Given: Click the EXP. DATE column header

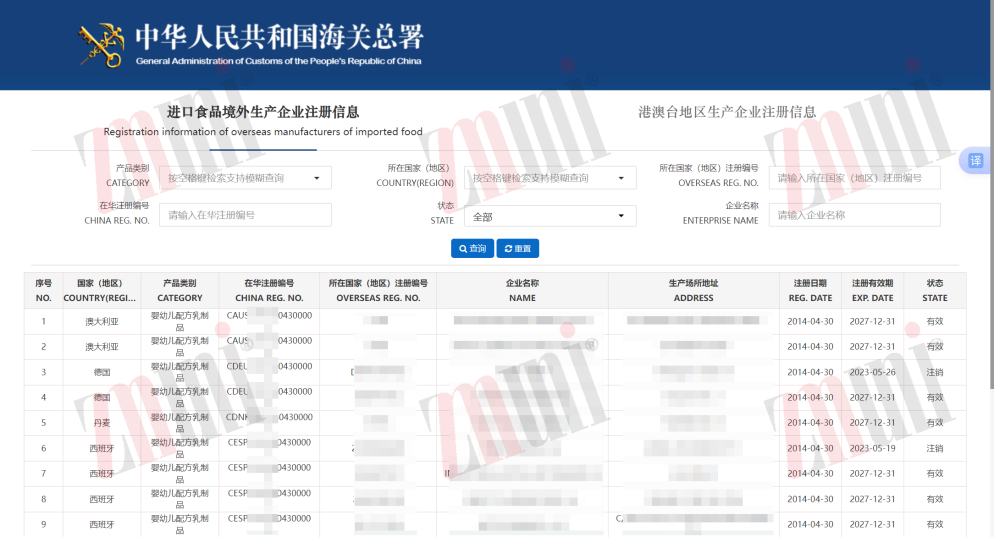Looking at the screenshot, I should [x=872, y=290].
